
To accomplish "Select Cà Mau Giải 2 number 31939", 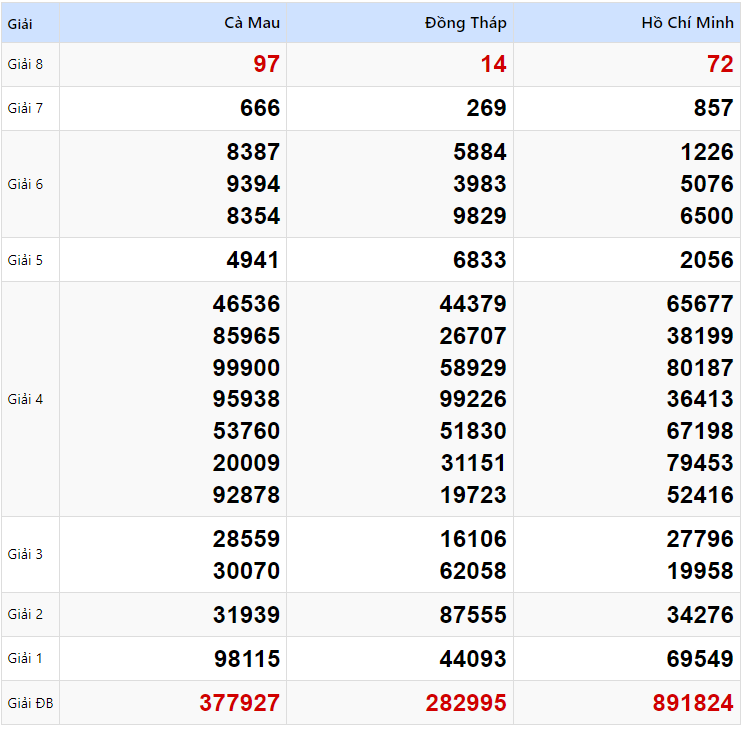I will click(x=246, y=615).
